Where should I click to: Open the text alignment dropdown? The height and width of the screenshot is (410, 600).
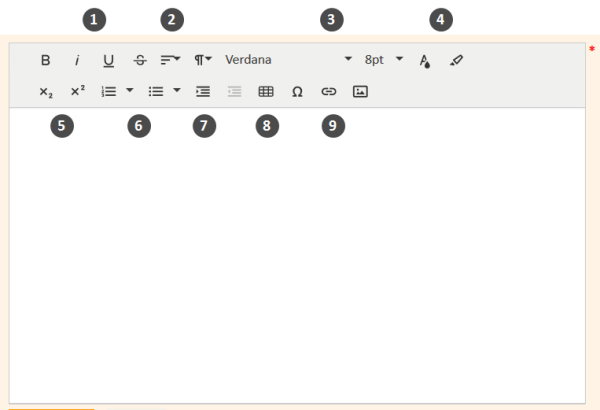(x=171, y=60)
